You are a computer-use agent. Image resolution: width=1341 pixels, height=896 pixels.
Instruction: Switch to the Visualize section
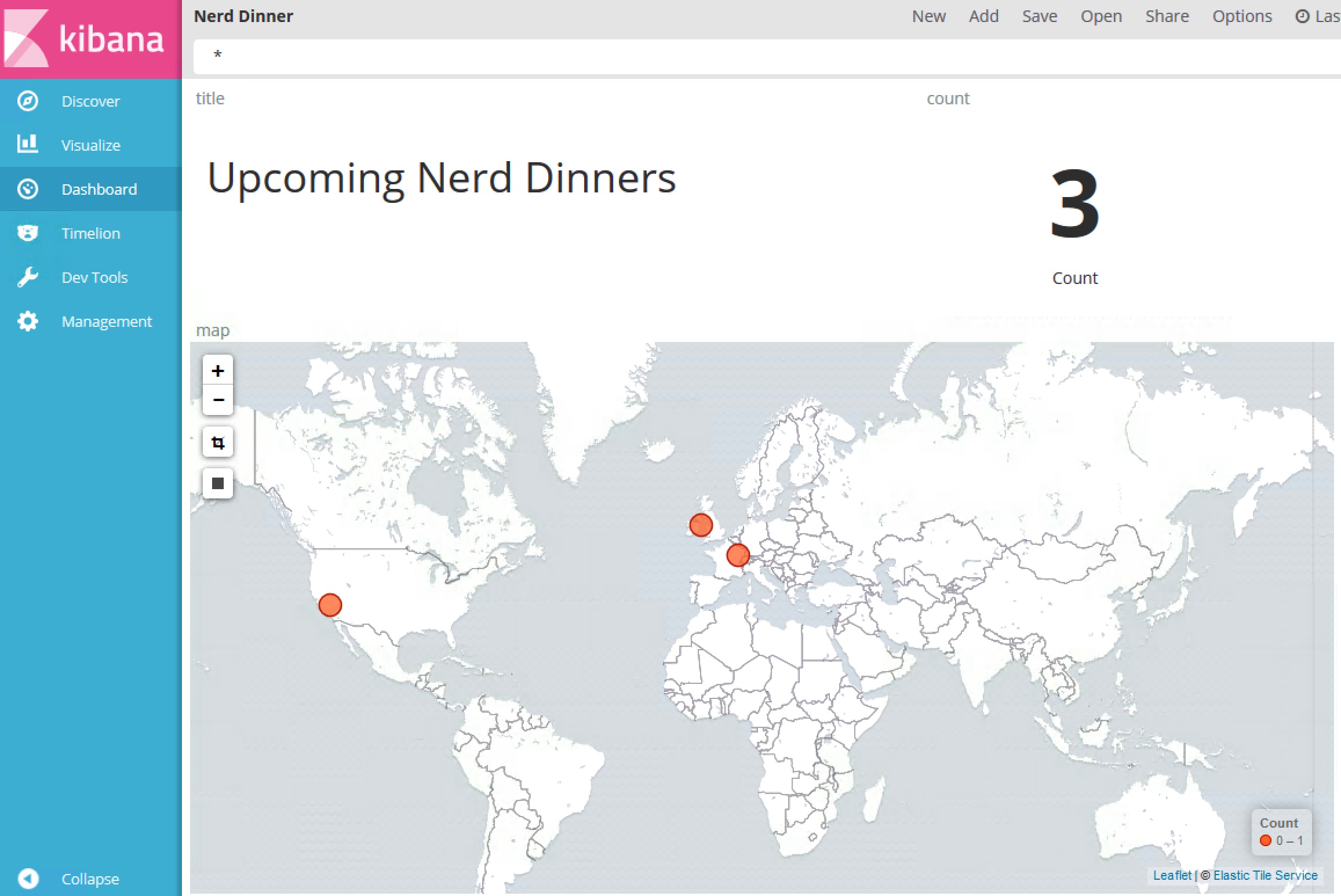pos(90,145)
